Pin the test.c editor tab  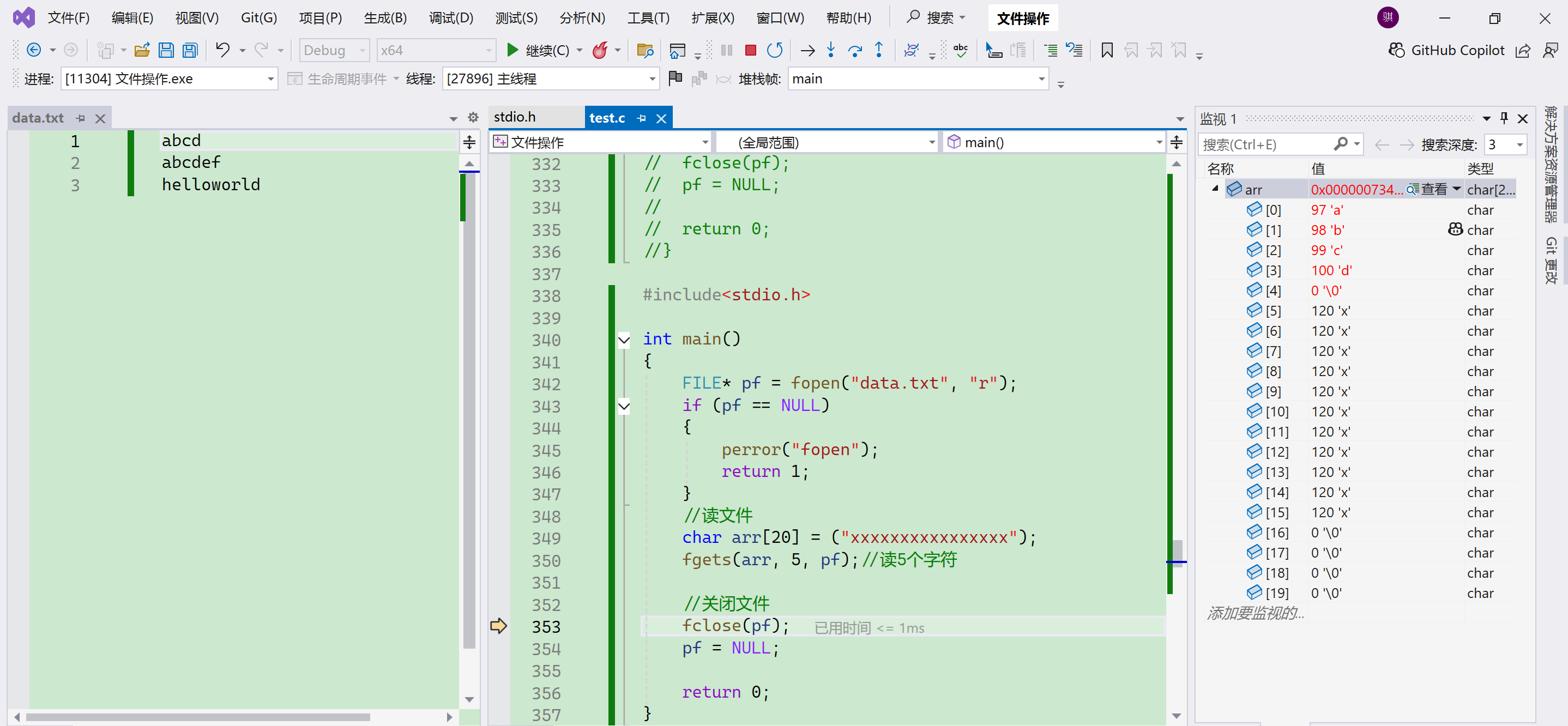pyautogui.click(x=641, y=118)
